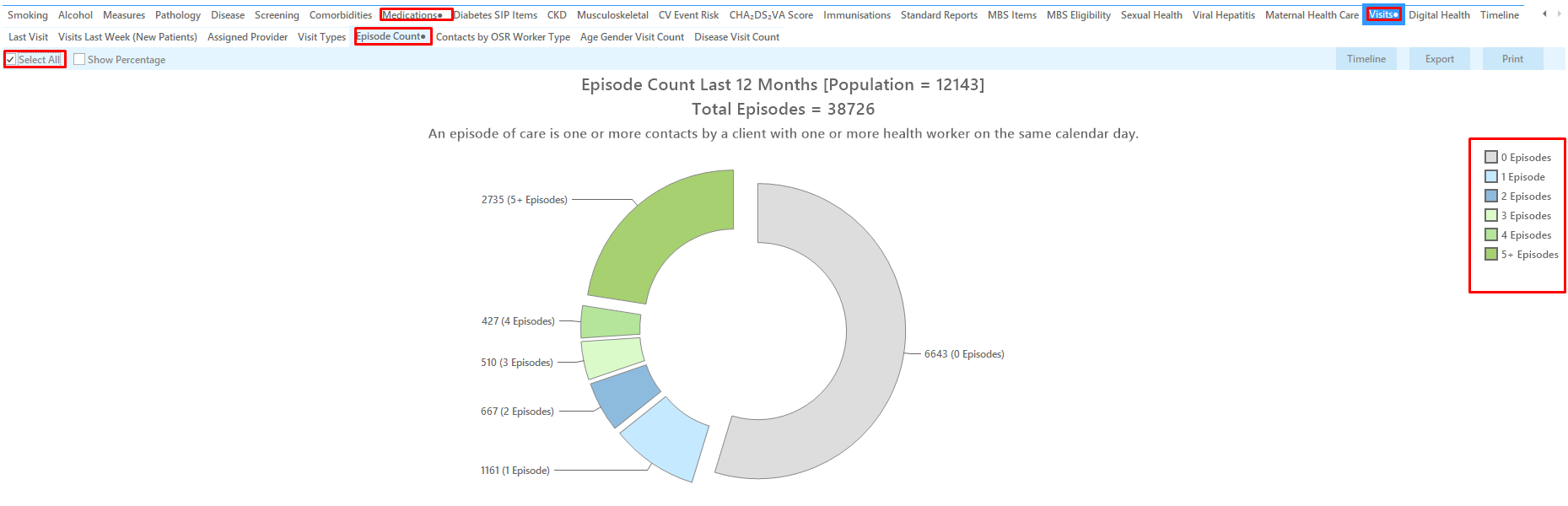
Task: Select the CHA₂DS₂VA Score tab
Action: pos(771,15)
